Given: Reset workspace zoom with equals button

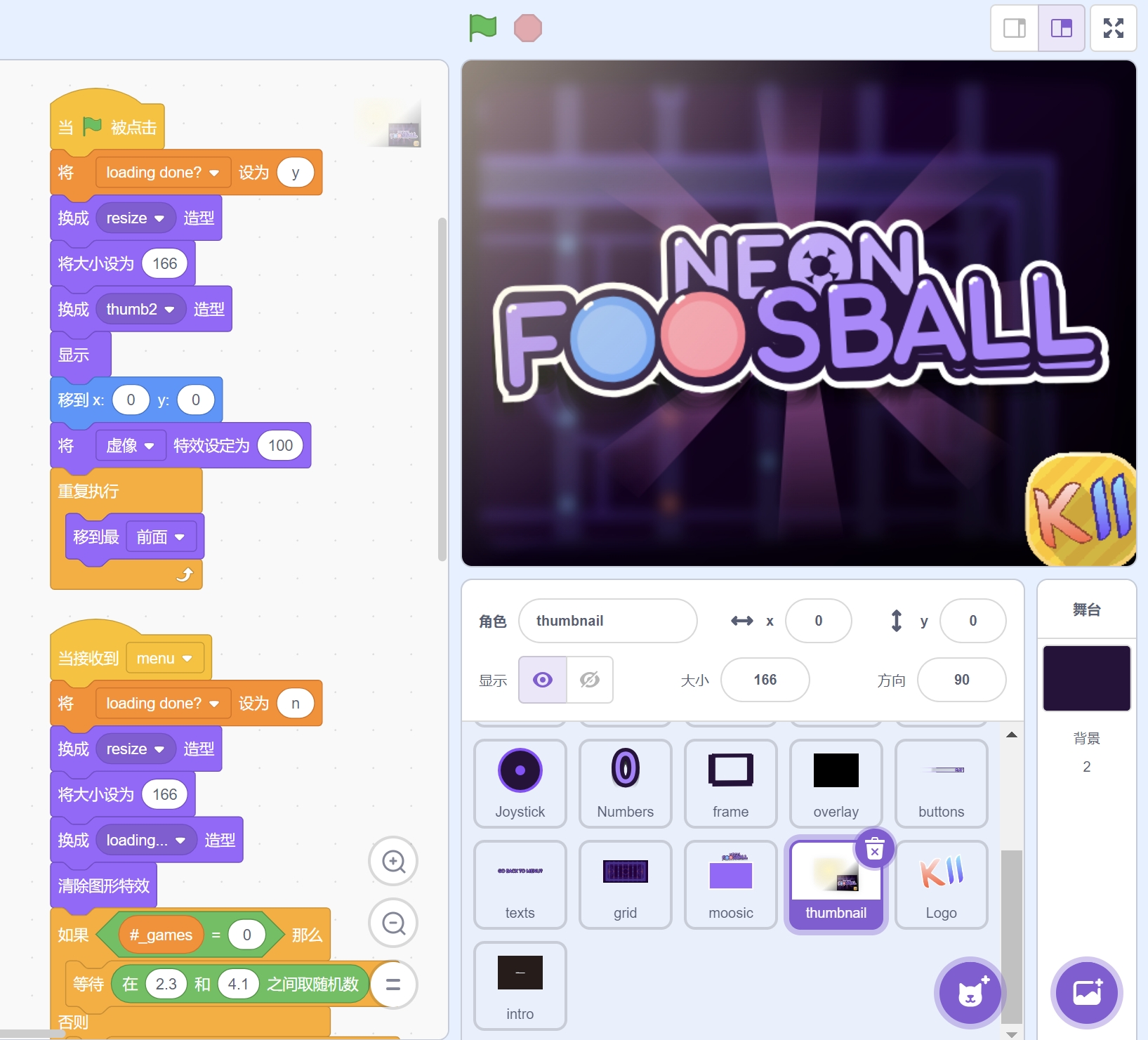Looking at the screenshot, I should [393, 985].
